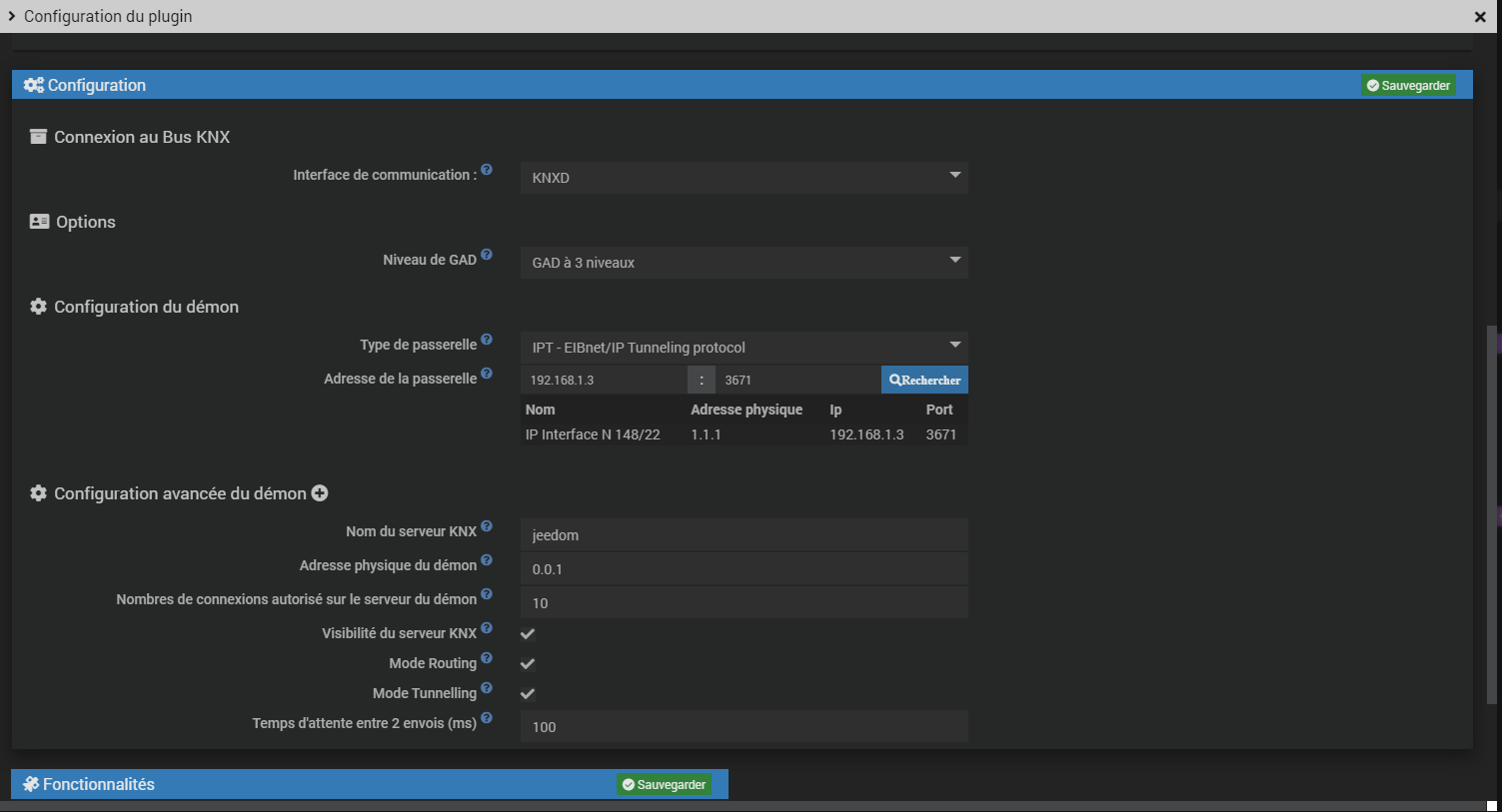Open the GAD à 3 niveaux dropdown
Screen dimensions: 1502x812
pyautogui.click(x=744, y=263)
